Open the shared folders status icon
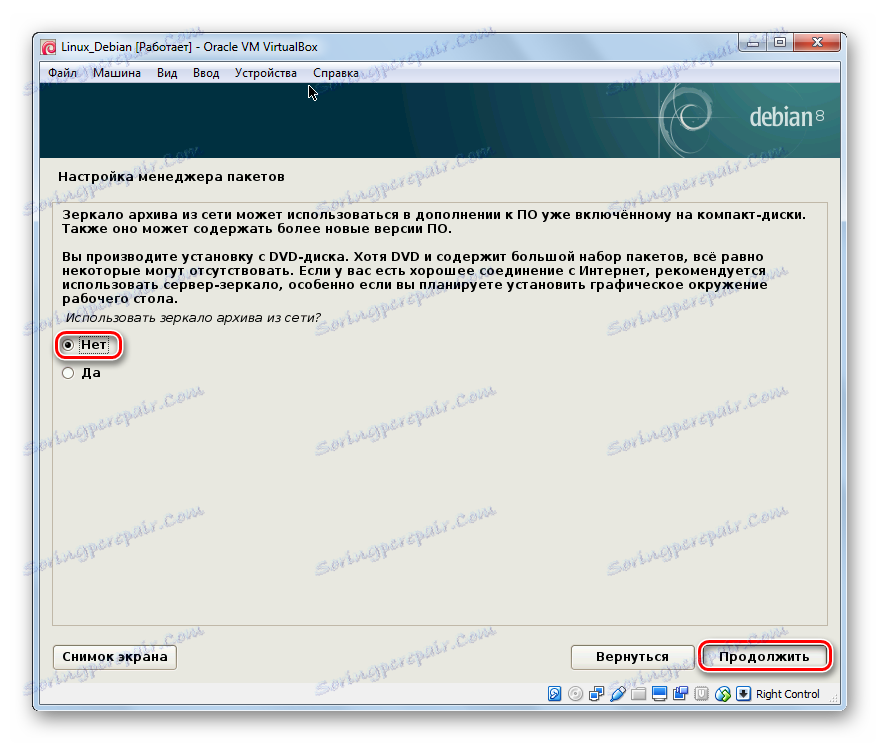Viewport: 880px width, 744px height. [639, 694]
